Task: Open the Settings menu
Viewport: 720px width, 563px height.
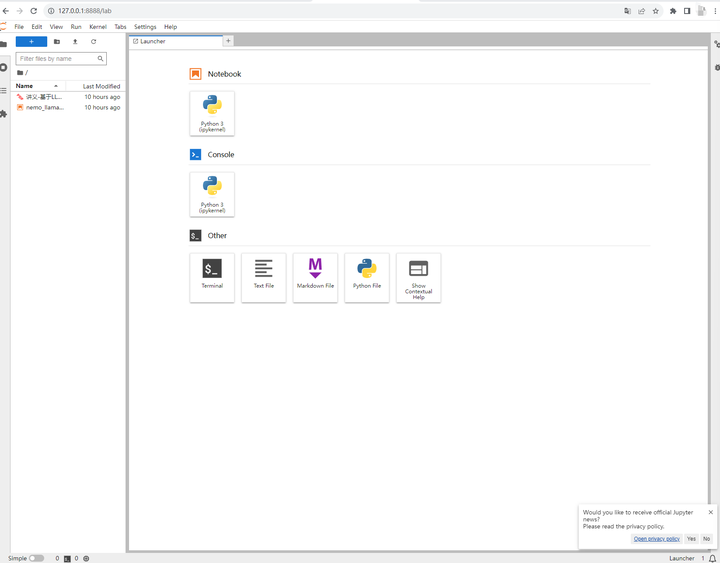Action: pos(145,27)
